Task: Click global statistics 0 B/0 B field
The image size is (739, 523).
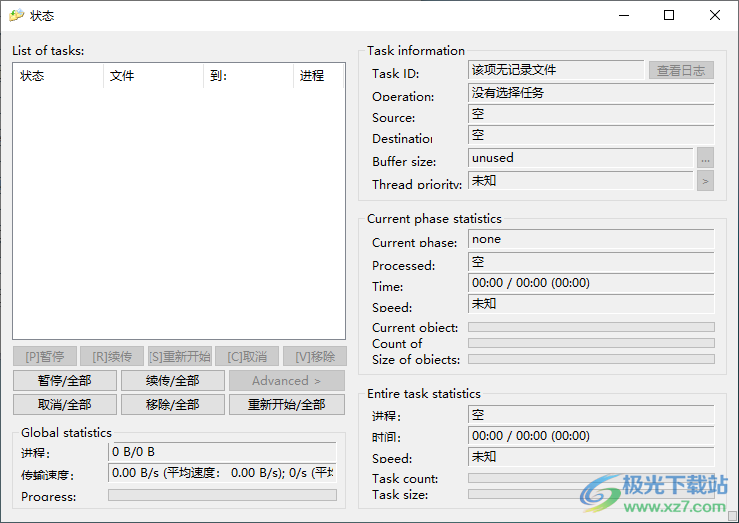Action: tap(222, 452)
